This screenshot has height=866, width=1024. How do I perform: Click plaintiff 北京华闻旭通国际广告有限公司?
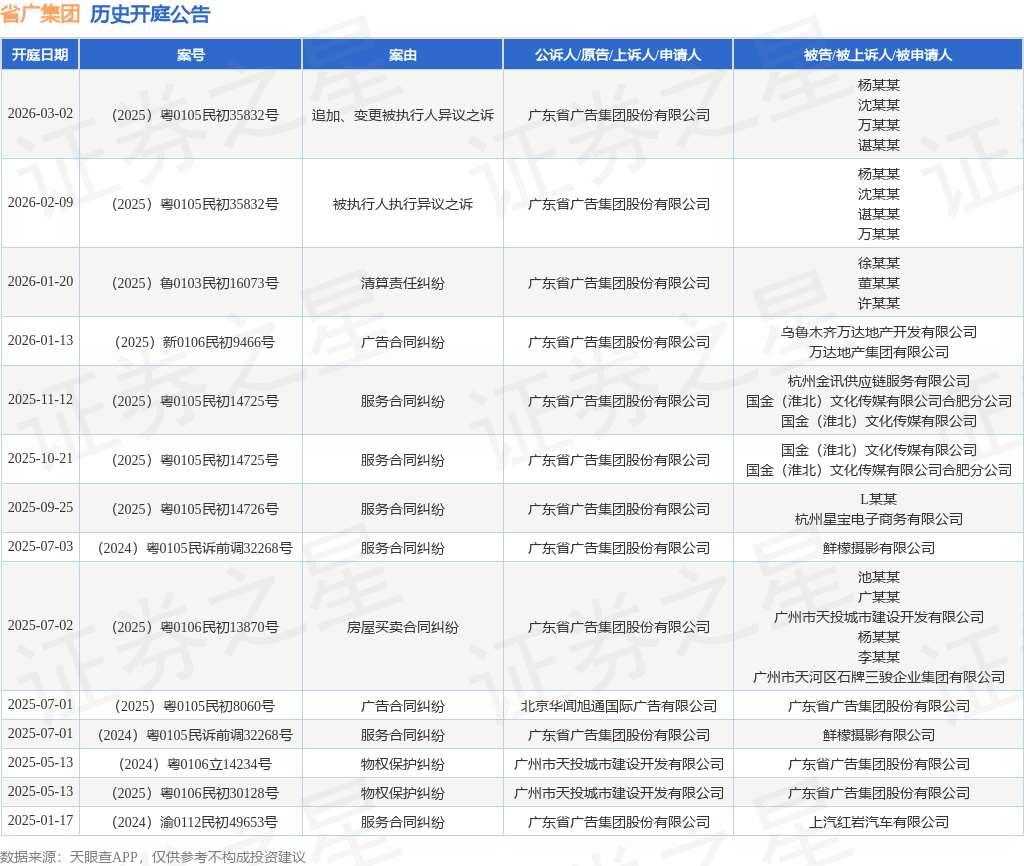pyautogui.click(x=618, y=707)
